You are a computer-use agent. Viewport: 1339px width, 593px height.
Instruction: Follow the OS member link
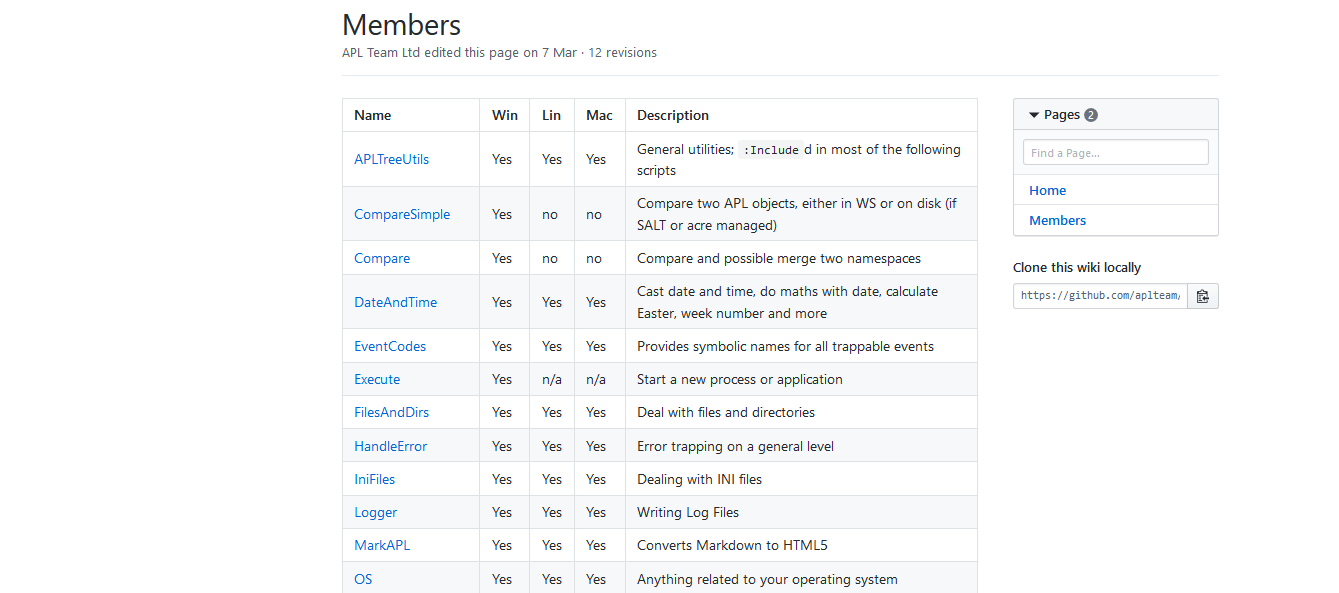363,579
